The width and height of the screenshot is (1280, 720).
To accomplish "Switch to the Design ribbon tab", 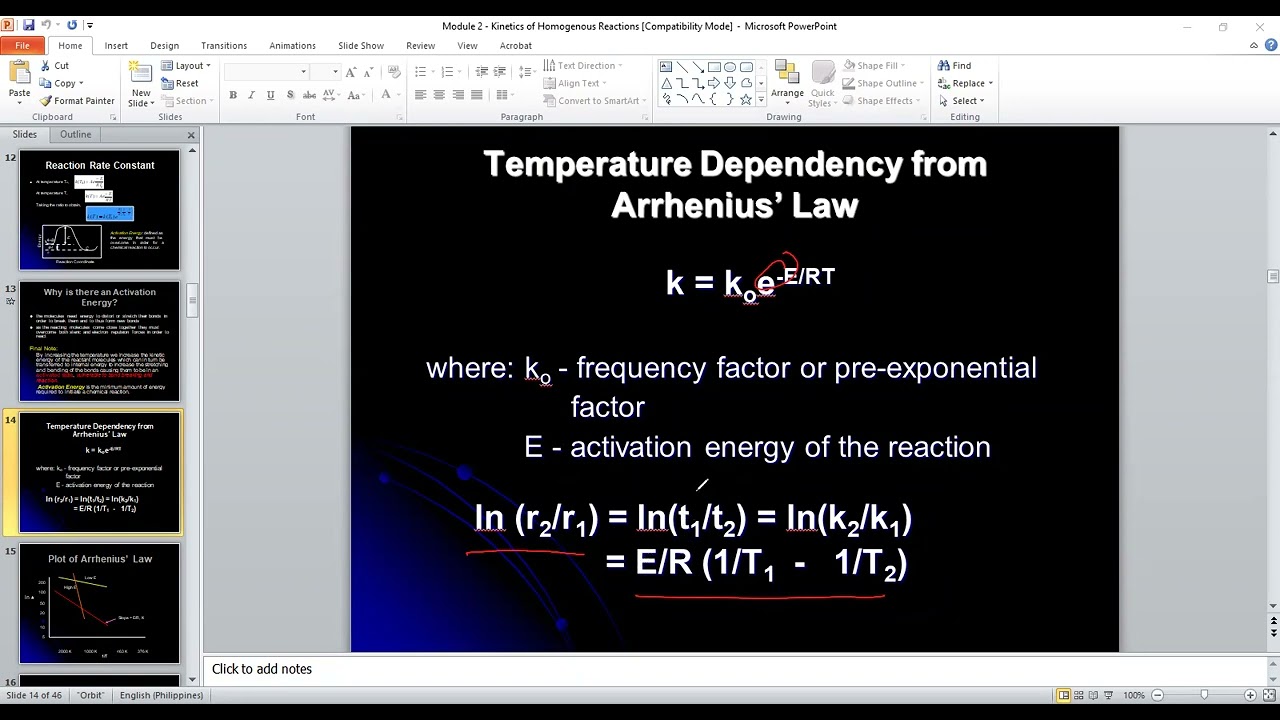I will (164, 46).
